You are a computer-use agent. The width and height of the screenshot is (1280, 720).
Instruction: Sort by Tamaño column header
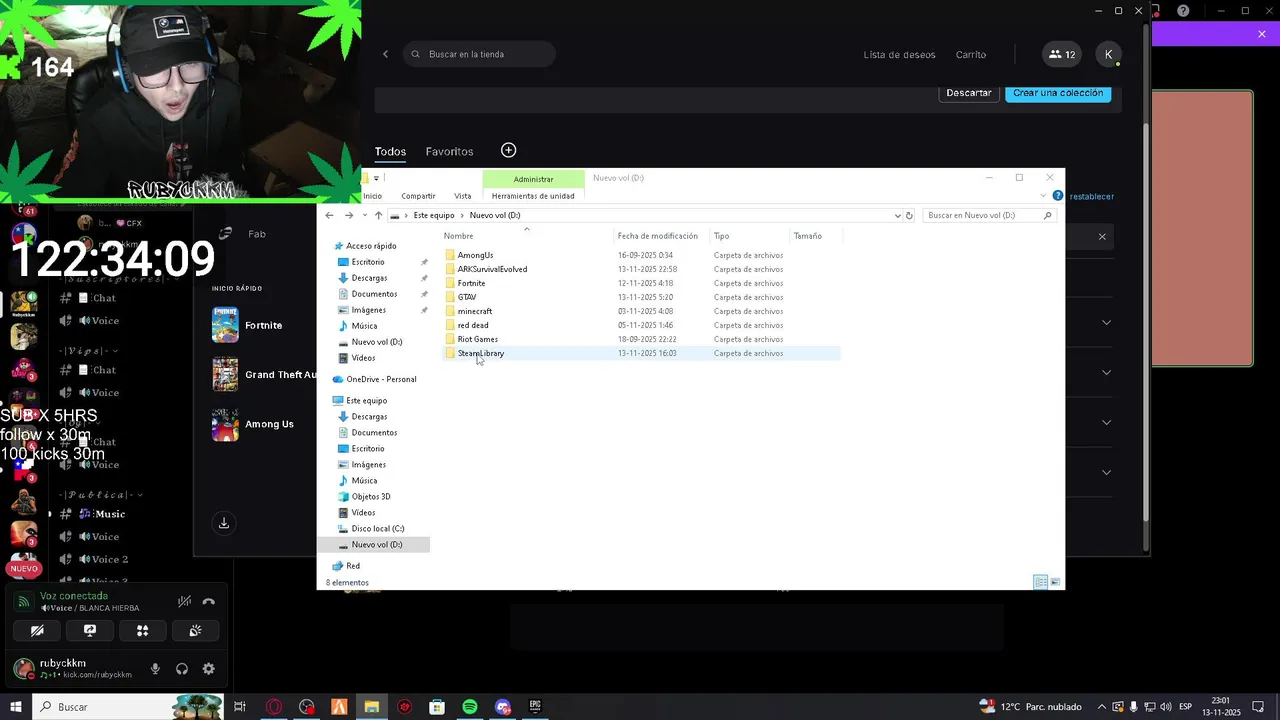(807, 236)
